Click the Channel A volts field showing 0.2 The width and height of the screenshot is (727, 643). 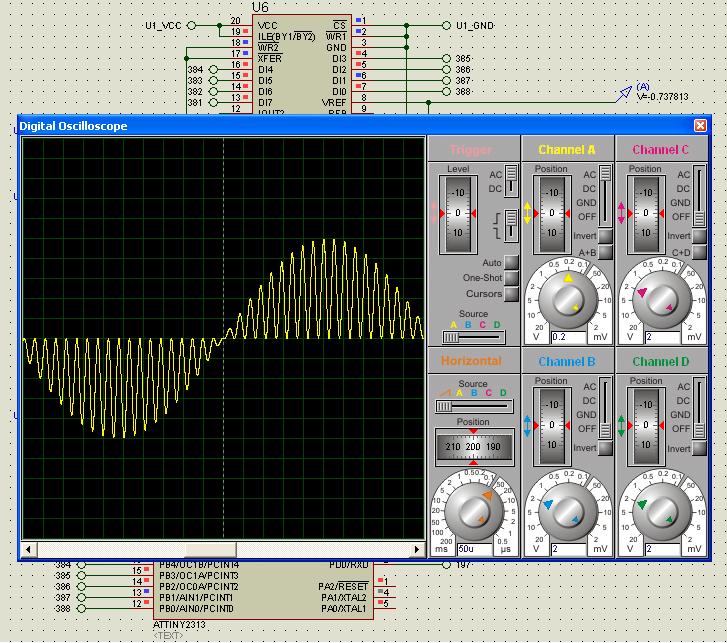[569, 337]
